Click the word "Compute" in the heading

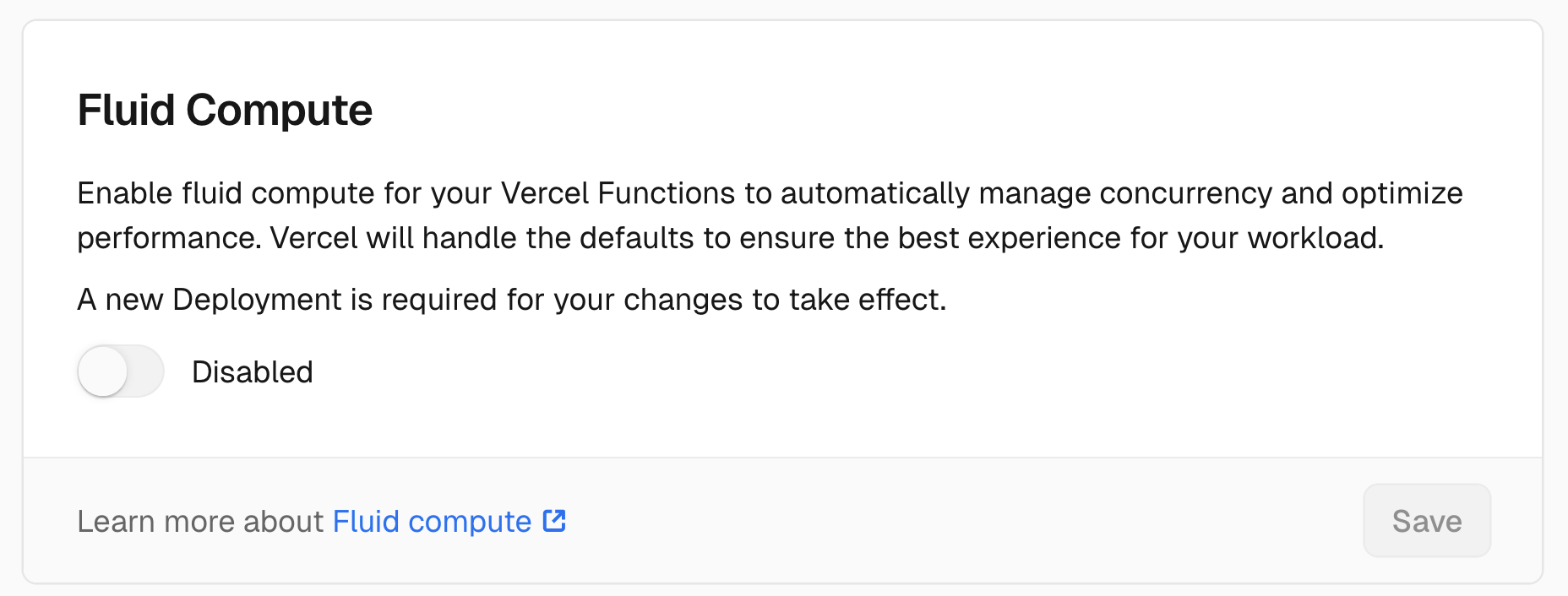[279, 111]
